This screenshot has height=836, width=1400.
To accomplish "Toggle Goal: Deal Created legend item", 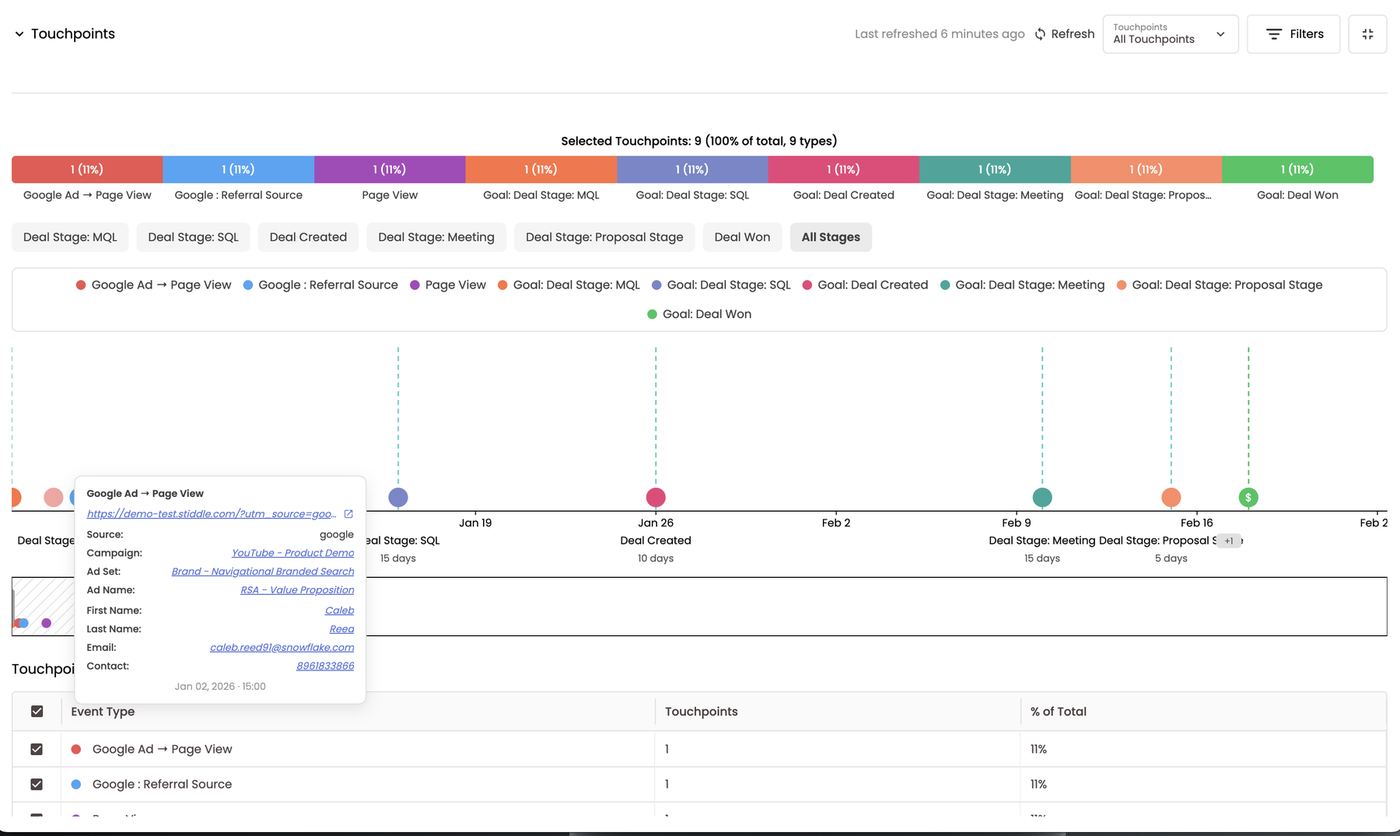I will coord(865,285).
